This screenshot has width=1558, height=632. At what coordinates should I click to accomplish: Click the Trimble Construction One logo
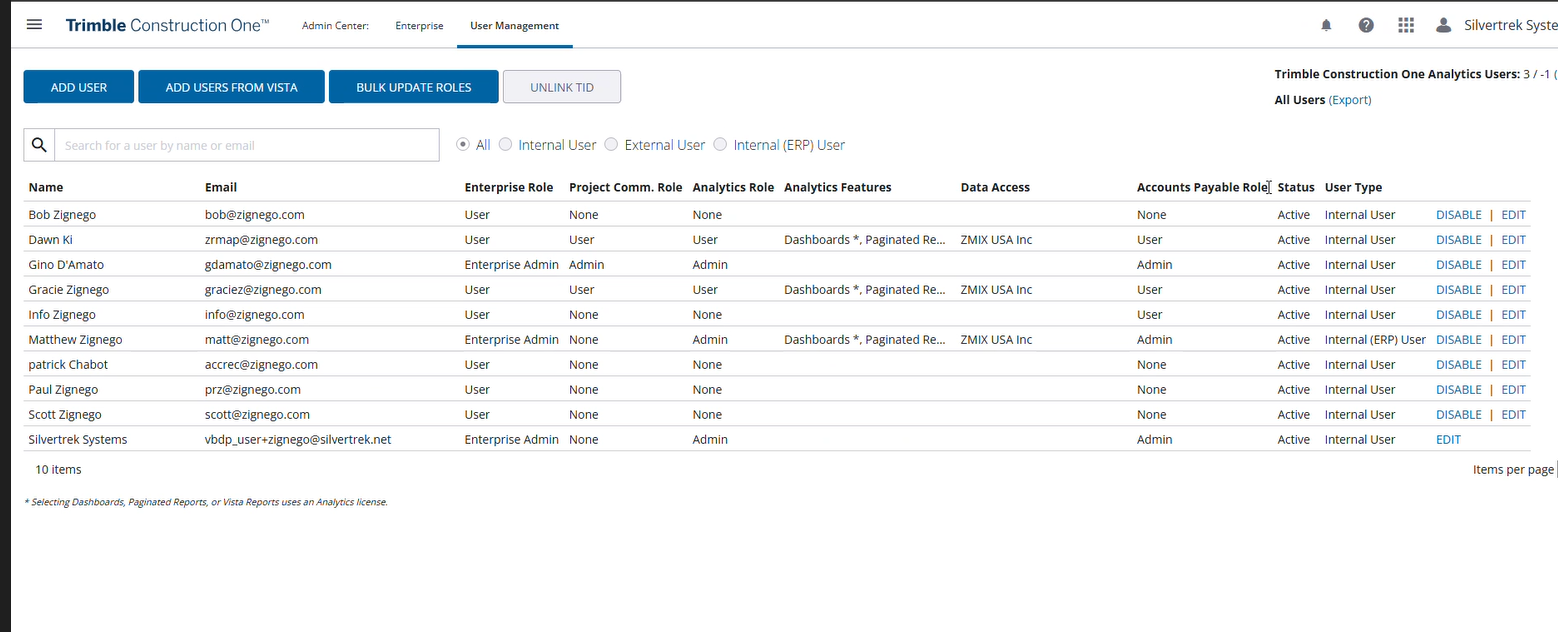tap(167, 25)
